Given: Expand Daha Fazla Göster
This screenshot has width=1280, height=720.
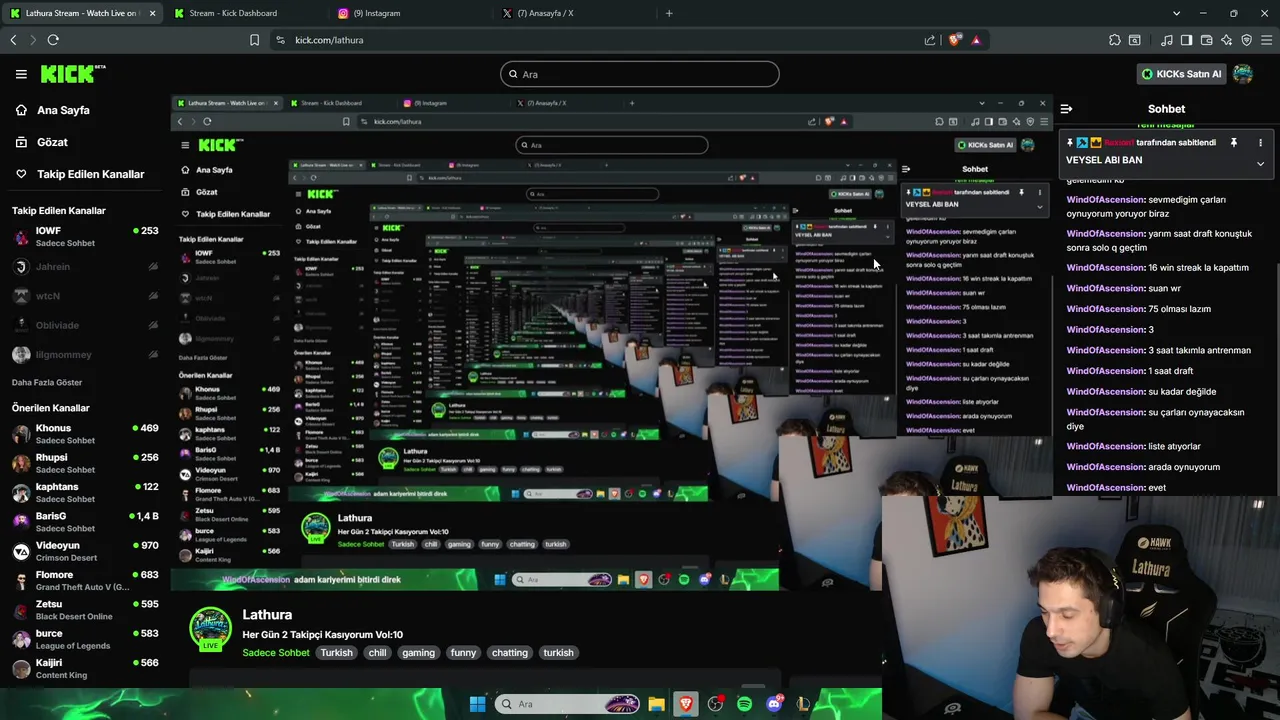Looking at the screenshot, I should click(x=47, y=382).
